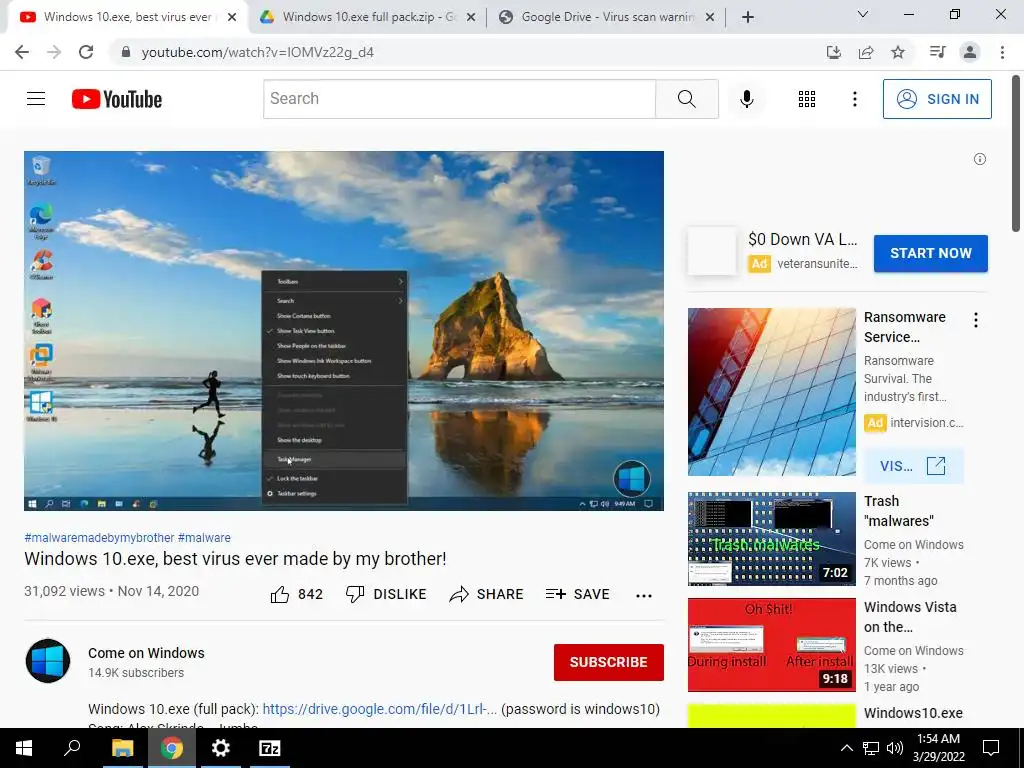Image resolution: width=1024 pixels, height=768 pixels.
Task: Click the SIGN IN button
Action: (936, 99)
